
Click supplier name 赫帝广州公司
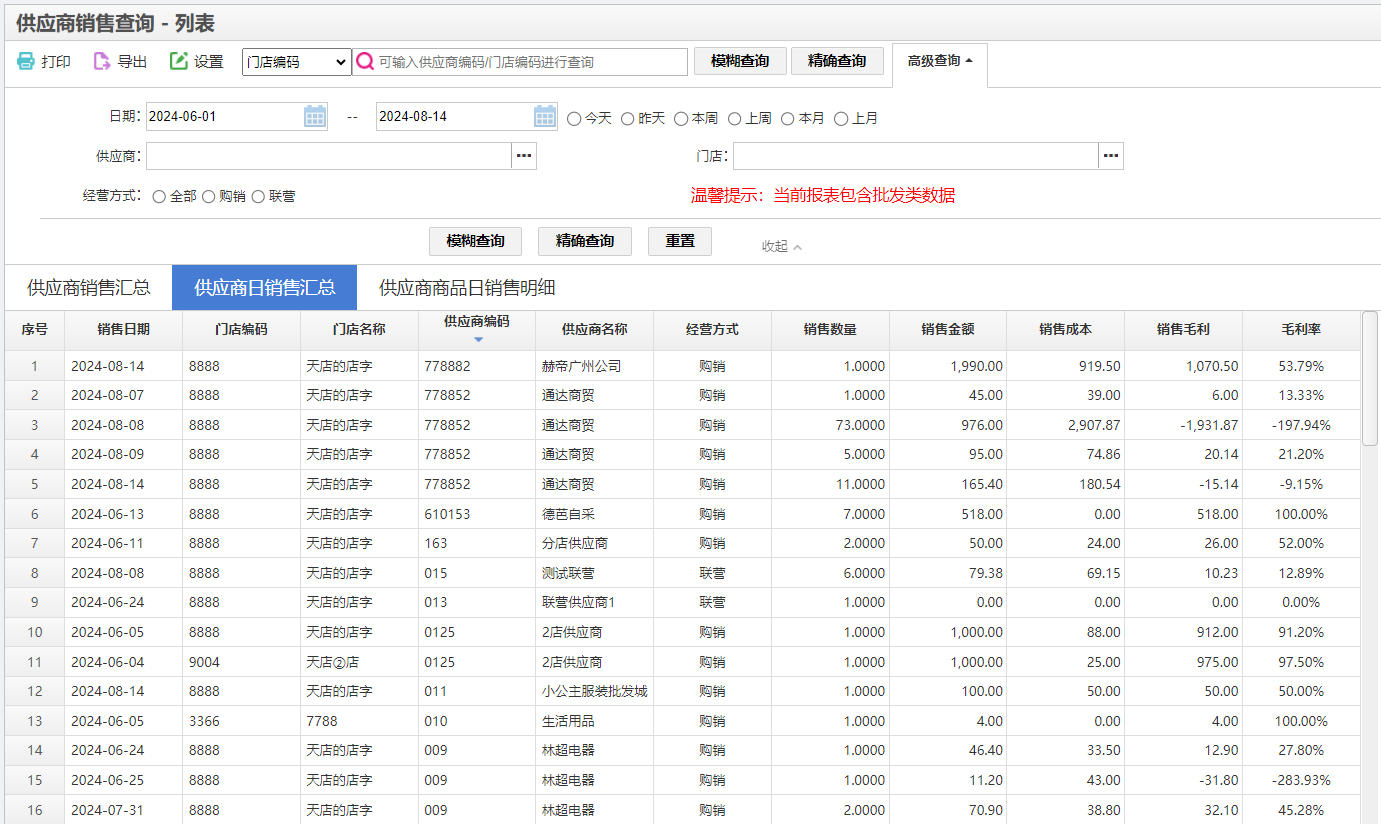pyautogui.click(x=581, y=366)
